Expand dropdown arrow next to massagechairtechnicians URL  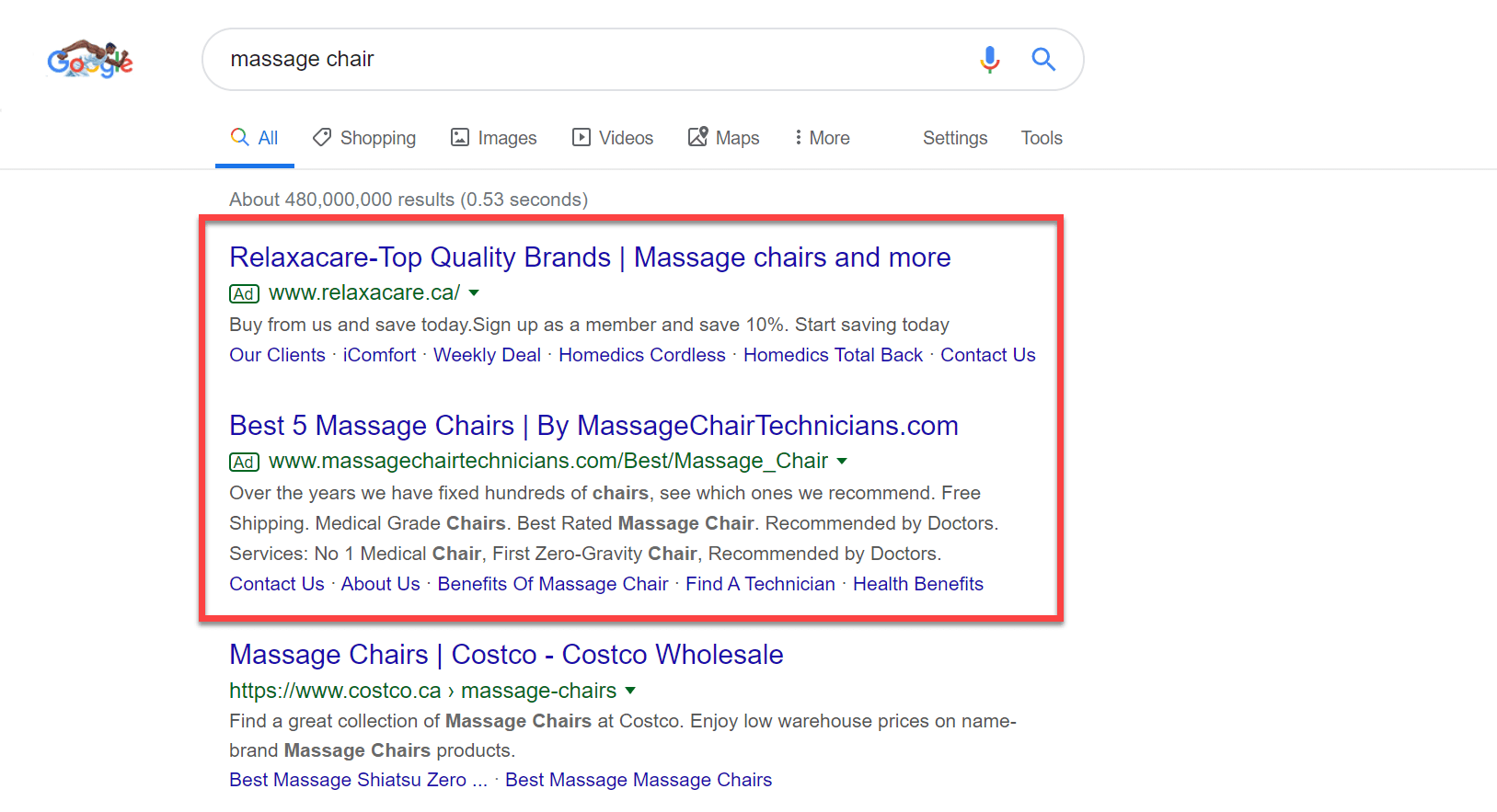(x=842, y=462)
